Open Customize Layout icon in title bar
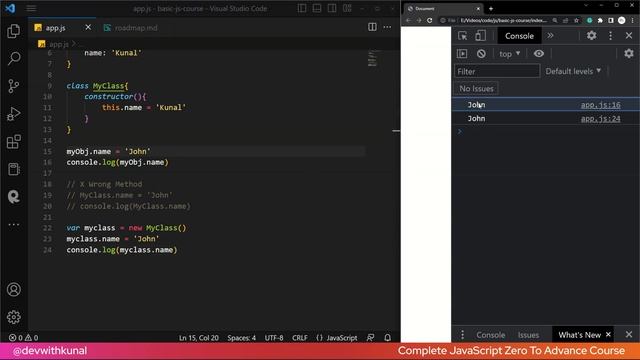Image resolution: width=640 pixels, height=360 pixels. 347,8
